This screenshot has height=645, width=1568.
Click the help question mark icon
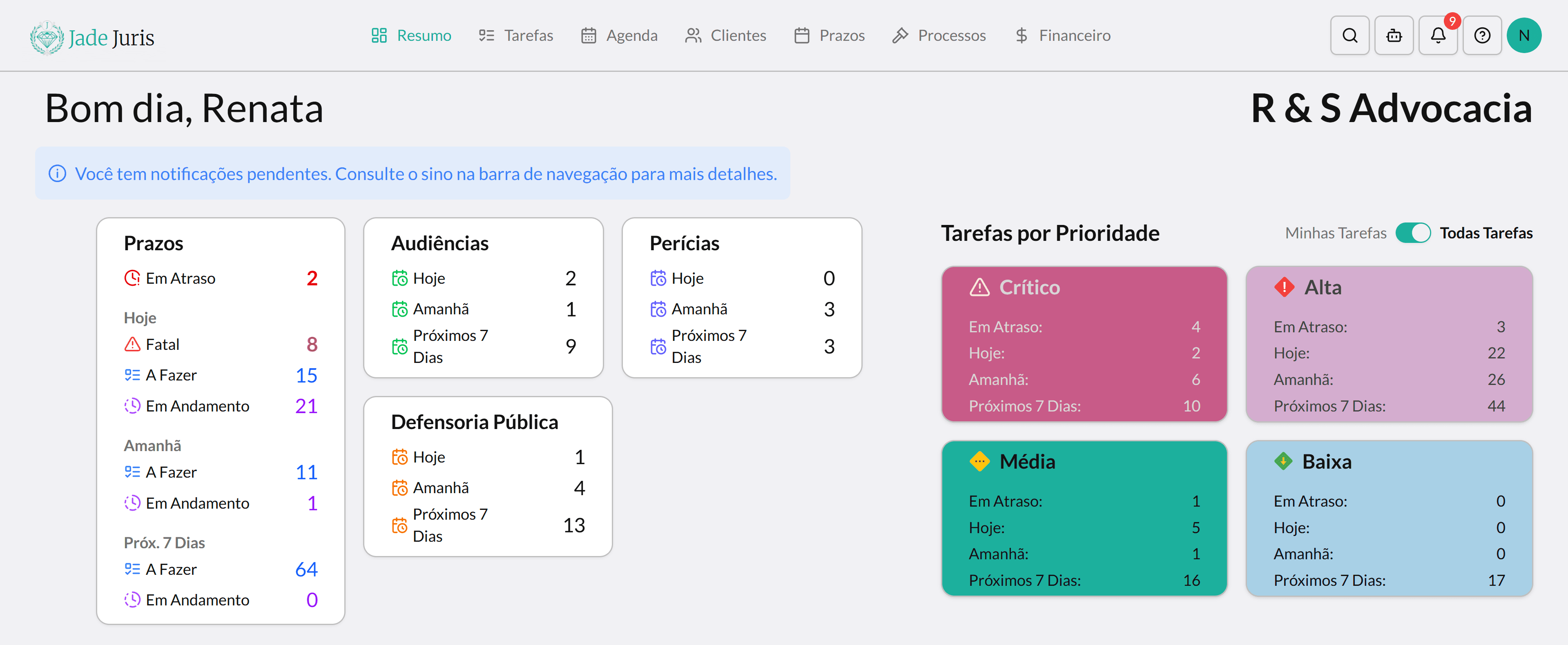pos(1482,35)
